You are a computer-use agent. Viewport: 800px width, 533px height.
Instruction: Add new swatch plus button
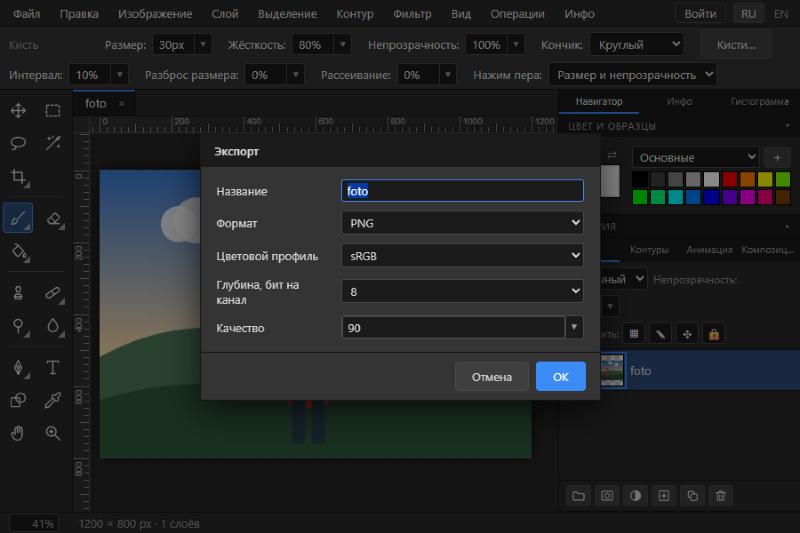(777, 158)
